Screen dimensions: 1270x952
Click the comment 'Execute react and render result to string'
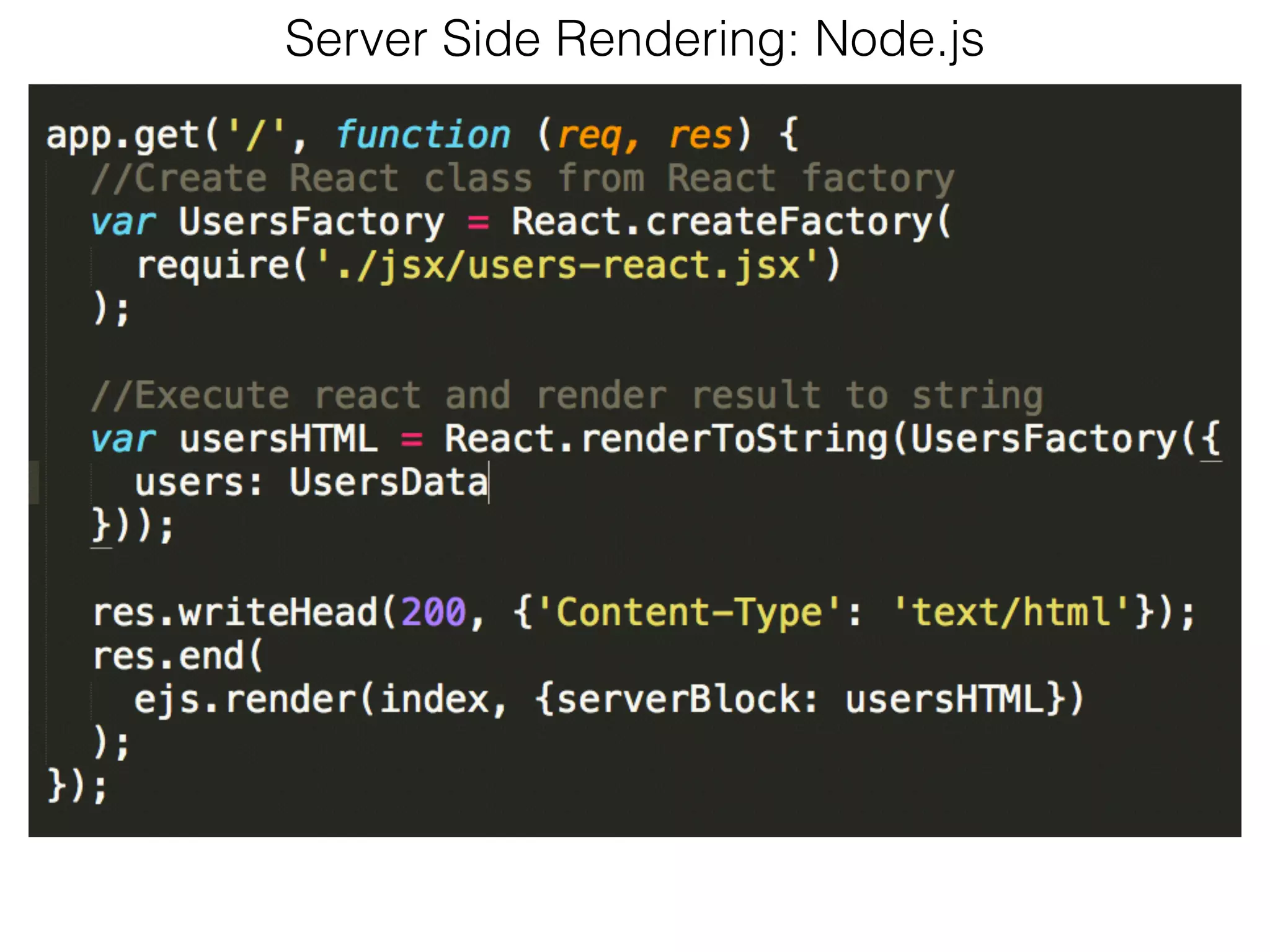[567, 396]
